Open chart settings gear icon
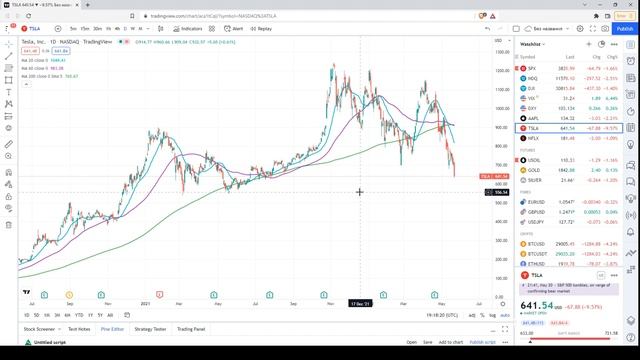The height and width of the screenshot is (360, 640). point(580,29)
